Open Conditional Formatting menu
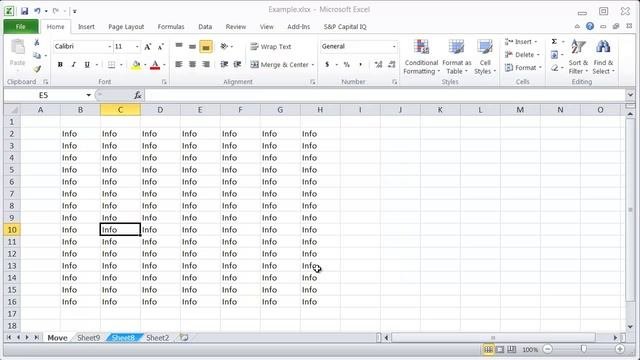 coord(421,57)
